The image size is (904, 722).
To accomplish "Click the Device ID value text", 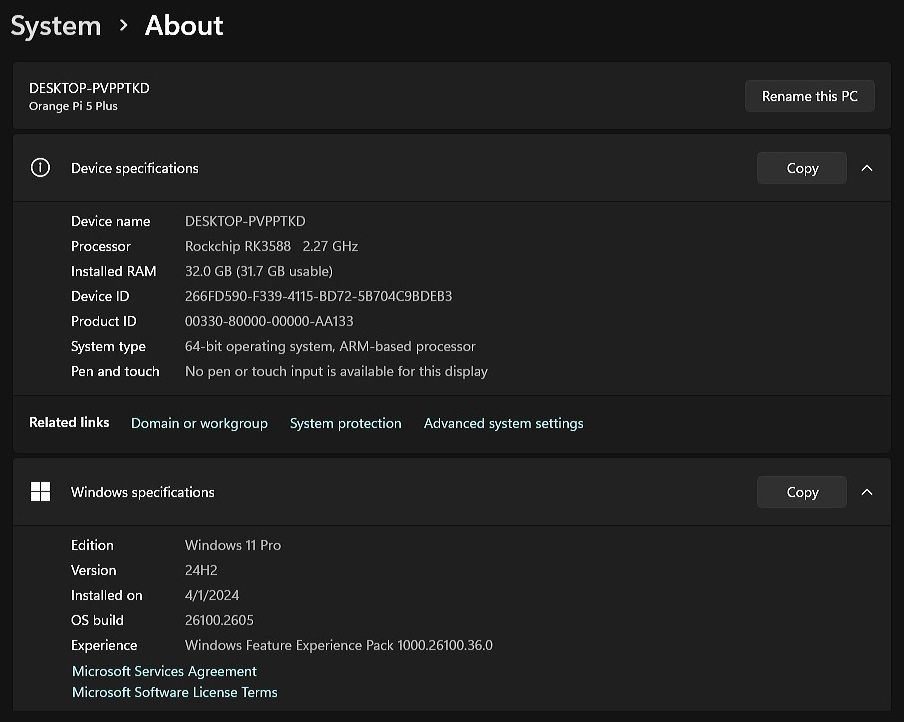I will click(x=318, y=296).
